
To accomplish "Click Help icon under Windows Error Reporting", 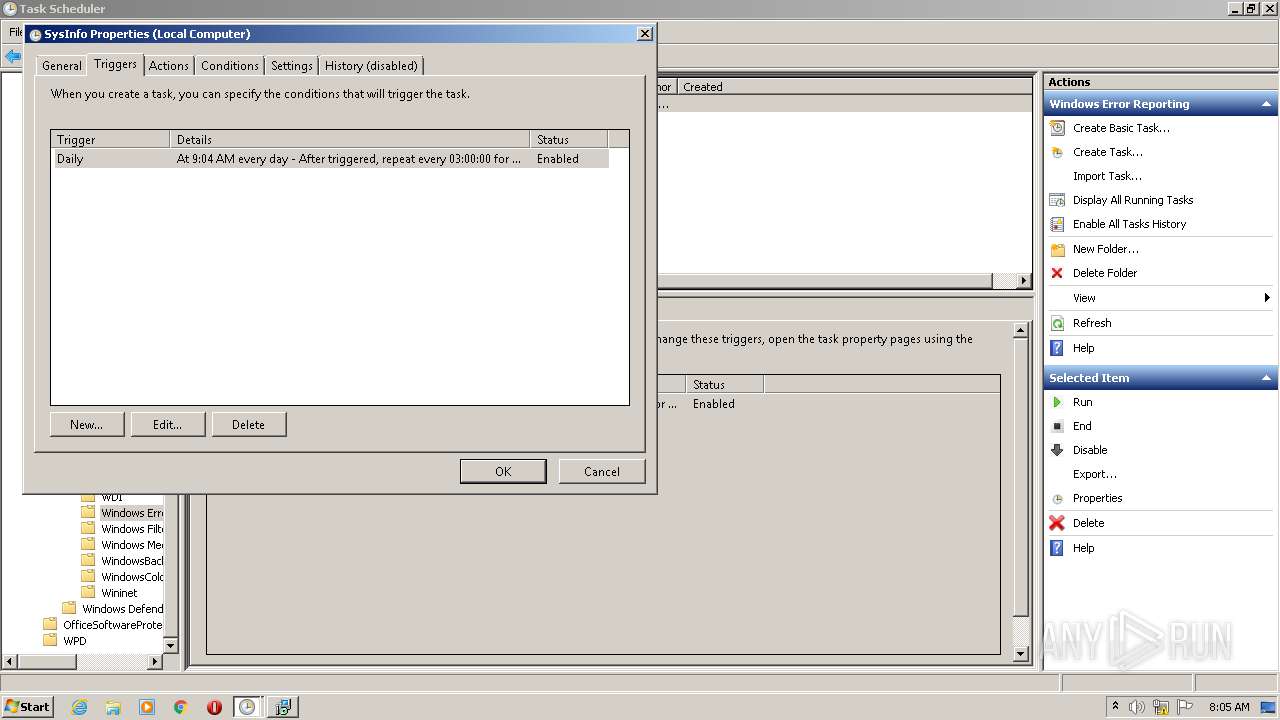I will click(1057, 348).
